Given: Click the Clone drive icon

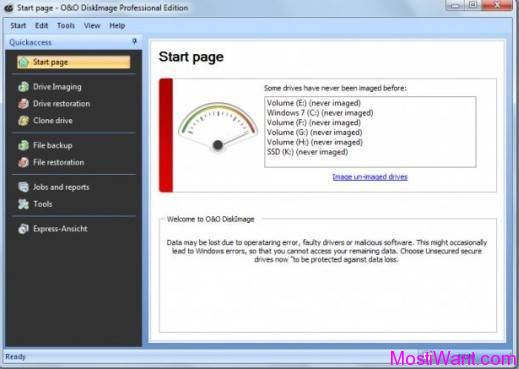Looking at the screenshot, I should [23, 121].
